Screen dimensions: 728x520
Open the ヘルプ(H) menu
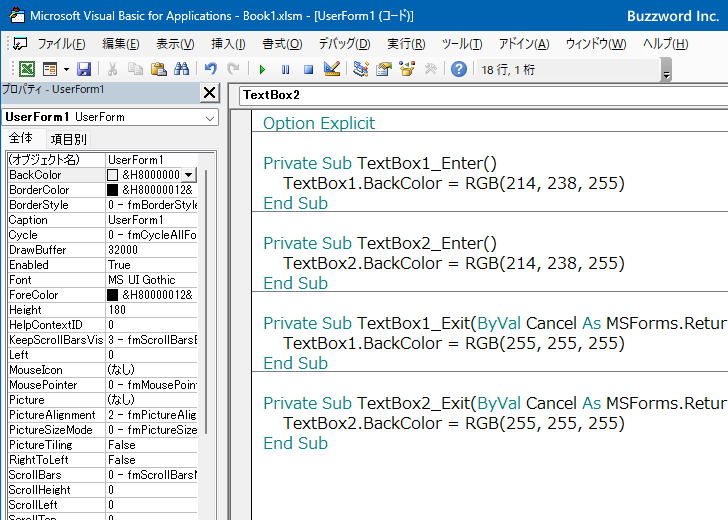pyautogui.click(x=666, y=44)
